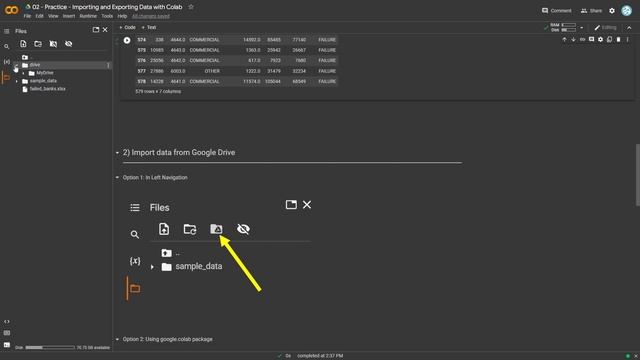Viewport: 640px width, 360px height.
Task: Collapse the header with chevron up
Action: click(x=629, y=28)
